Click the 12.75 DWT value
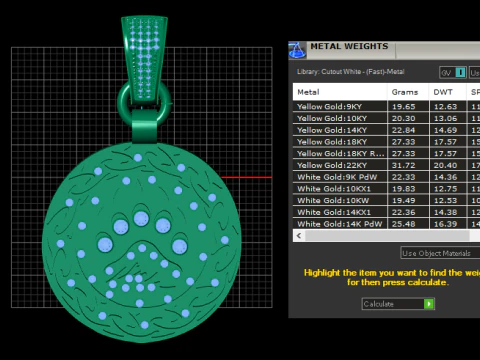This screenshot has width=480, height=360. point(446,189)
